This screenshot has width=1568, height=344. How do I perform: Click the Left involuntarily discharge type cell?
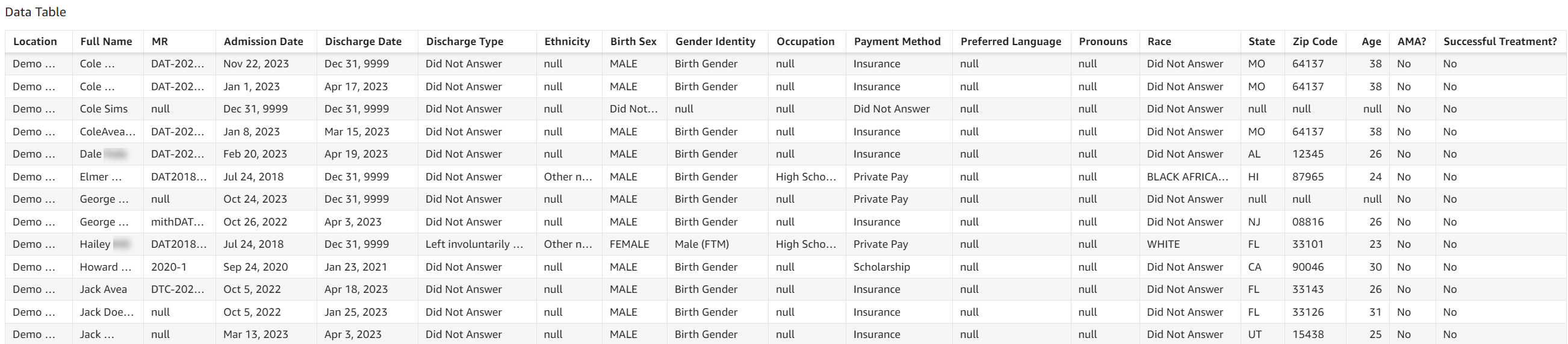coord(474,244)
